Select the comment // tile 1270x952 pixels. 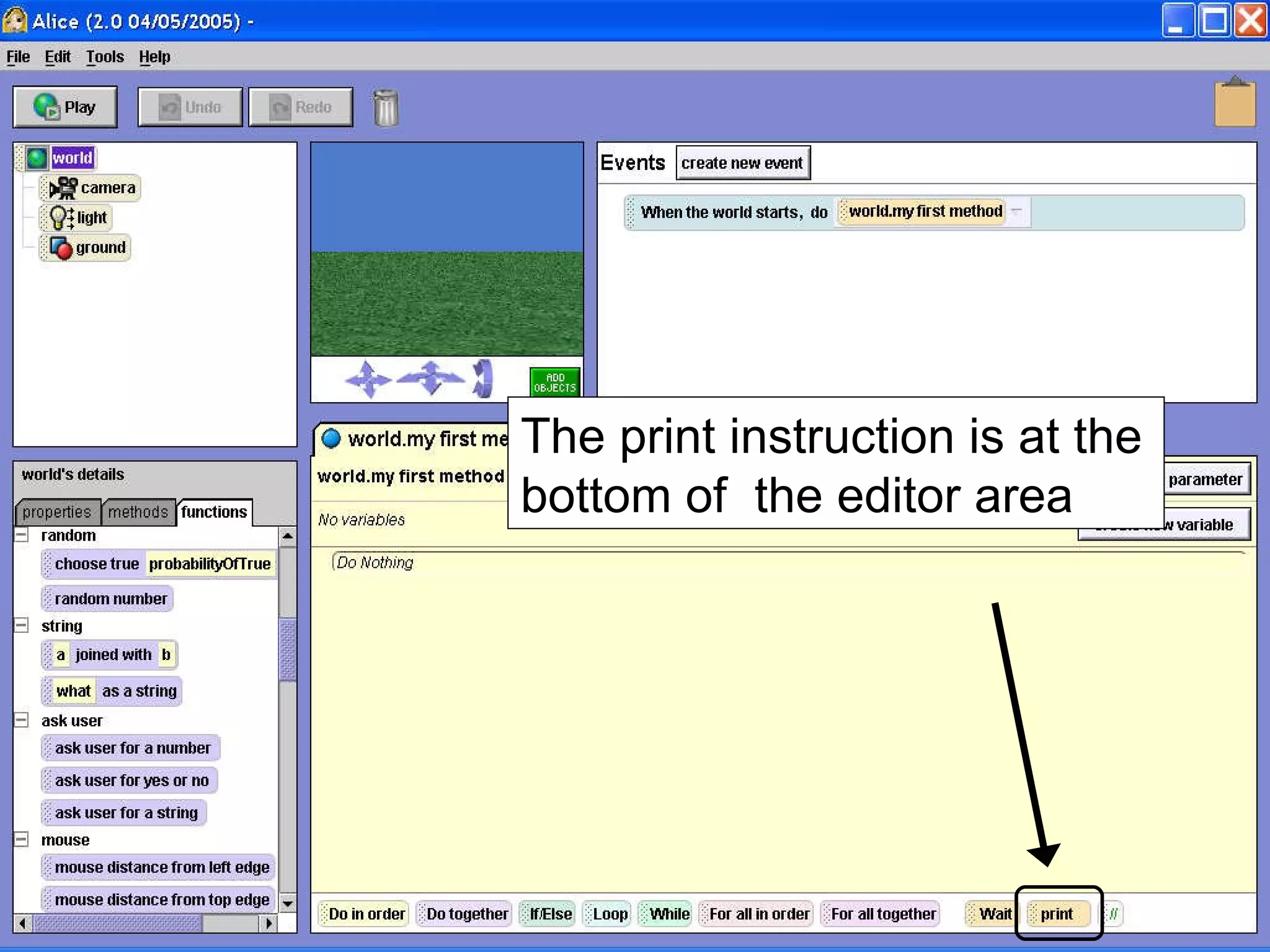tap(1112, 914)
